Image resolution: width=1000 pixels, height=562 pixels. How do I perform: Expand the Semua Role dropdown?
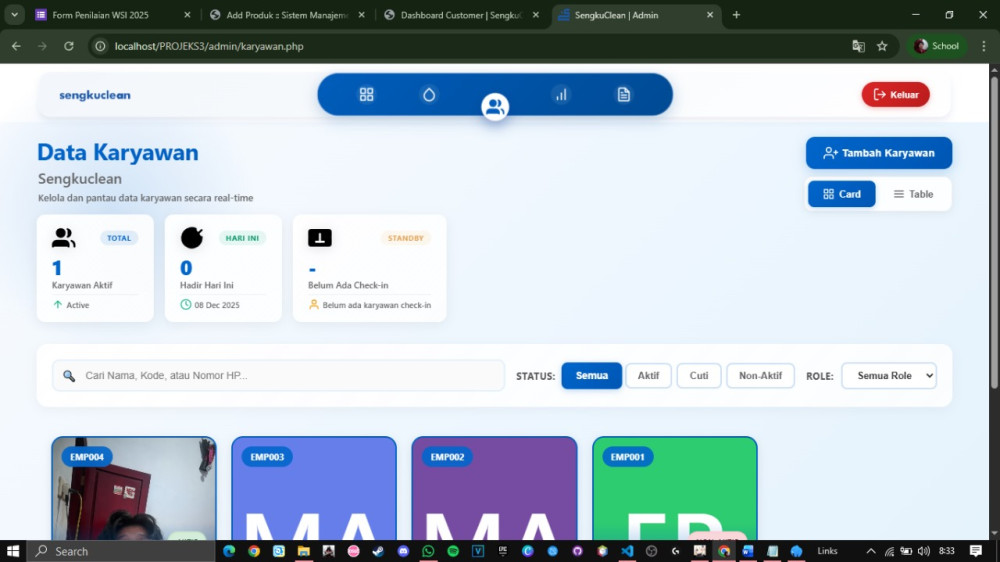point(889,376)
